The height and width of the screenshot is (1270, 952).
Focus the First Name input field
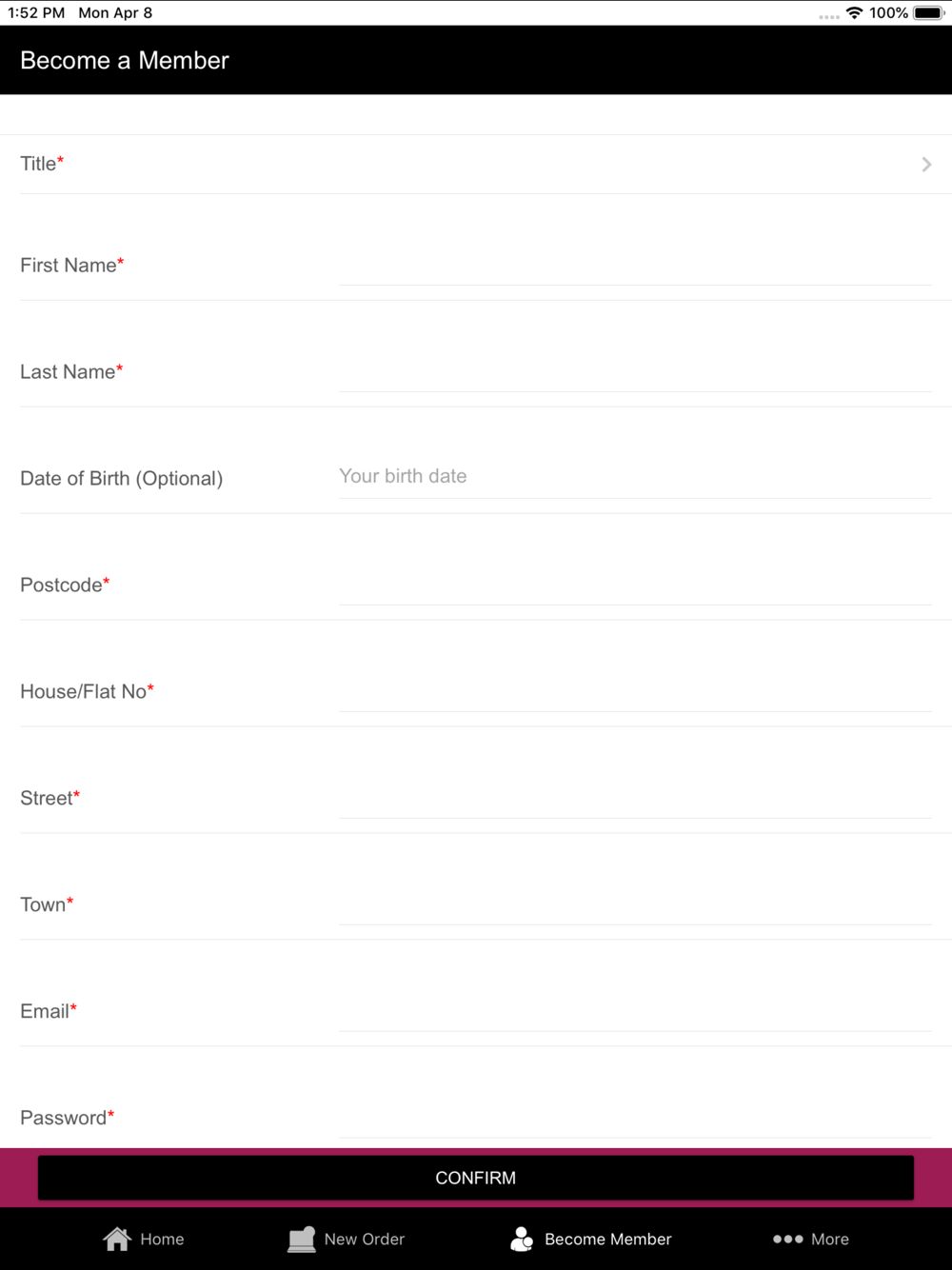tap(635, 264)
